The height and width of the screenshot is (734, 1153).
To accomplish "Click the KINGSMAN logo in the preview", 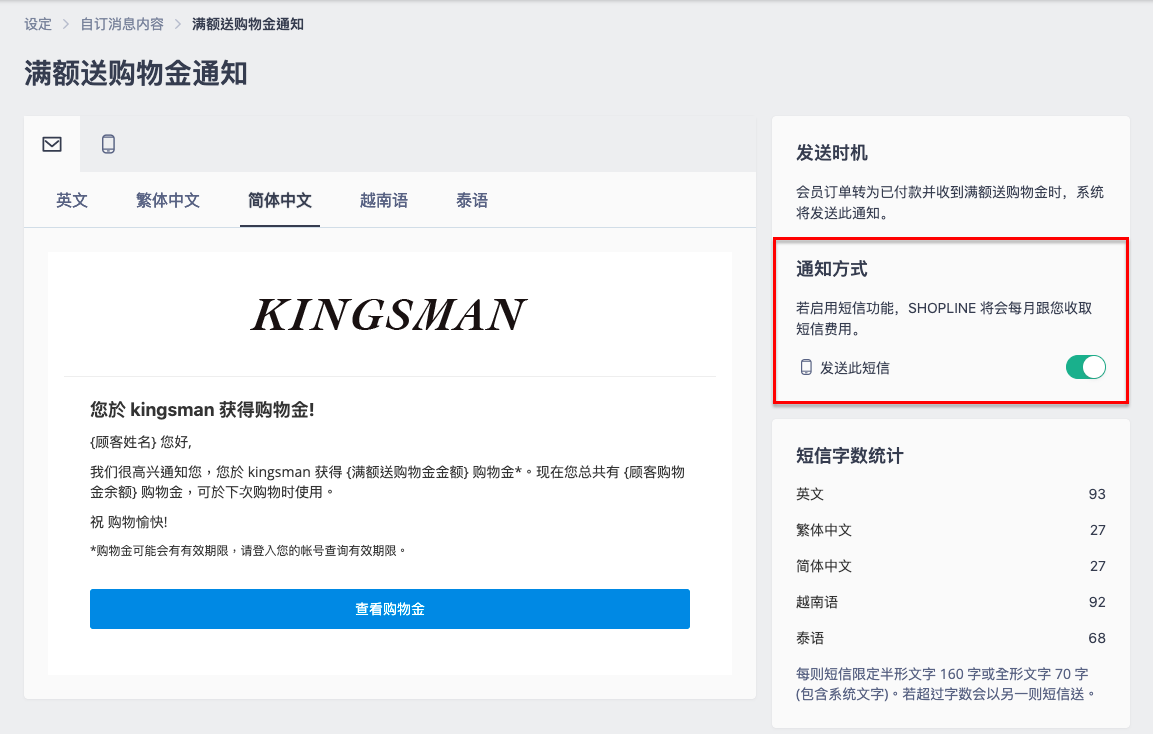I will 389,315.
